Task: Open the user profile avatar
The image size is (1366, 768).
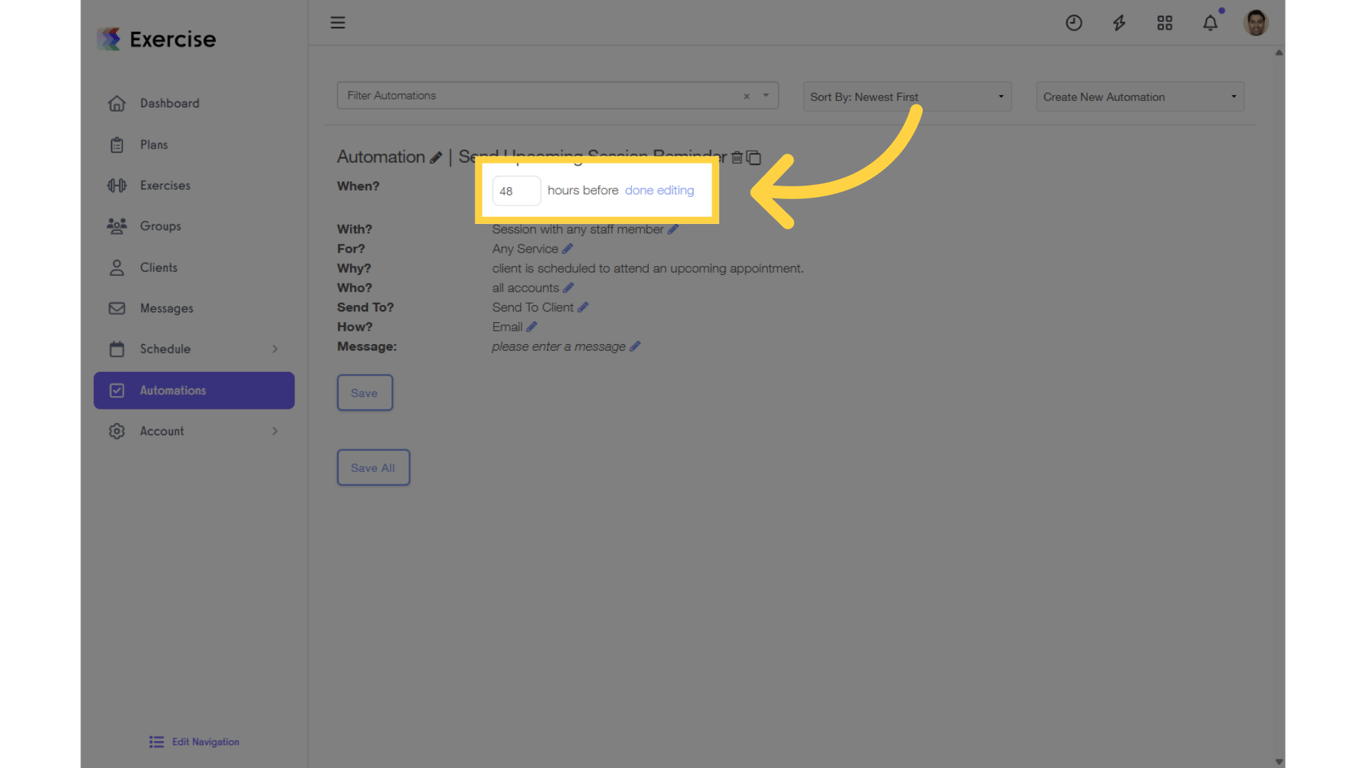Action: (1255, 22)
